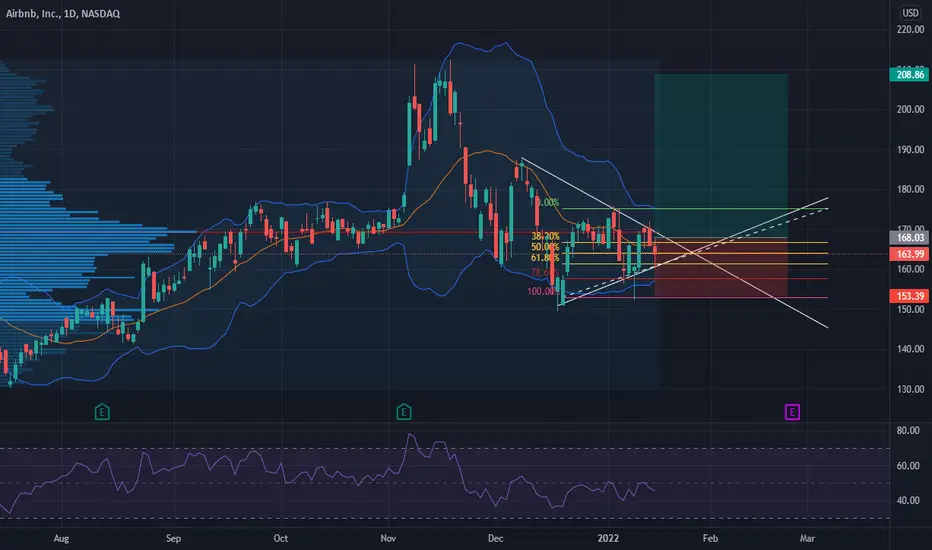Click the RSI 60.00 axis label
932x550 pixels.
coord(908,466)
